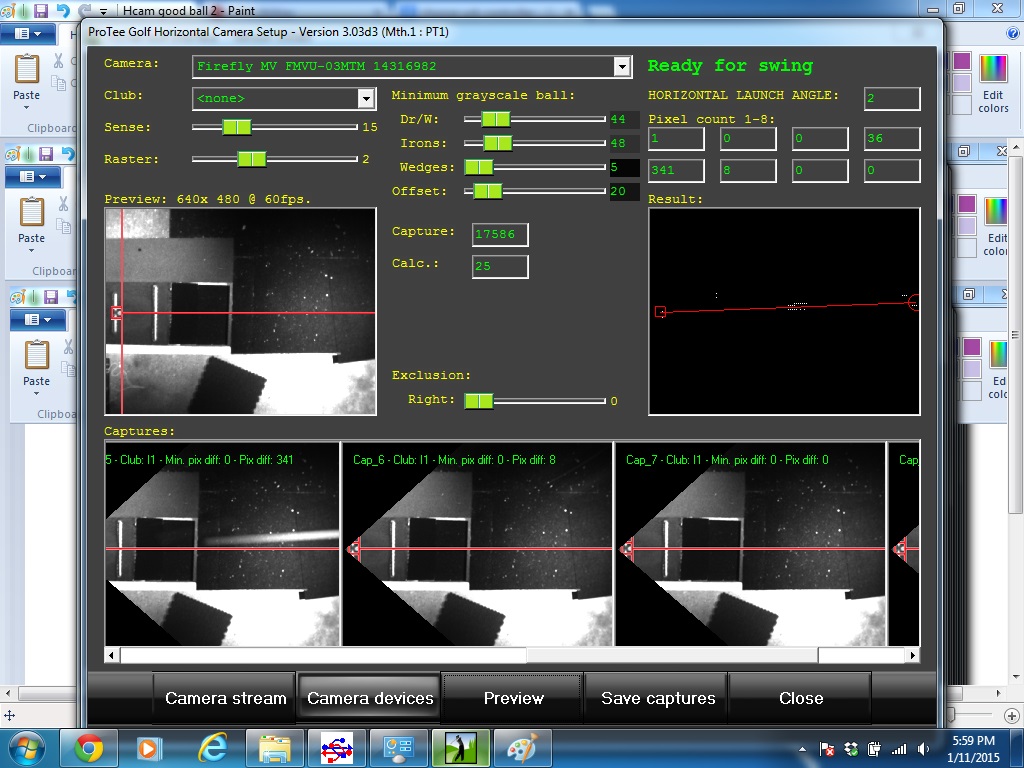Image resolution: width=1024 pixels, height=768 pixels.
Task: Click Save icon in Hcam good ball 2 Paint title bar
Action: tap(41, 10)
